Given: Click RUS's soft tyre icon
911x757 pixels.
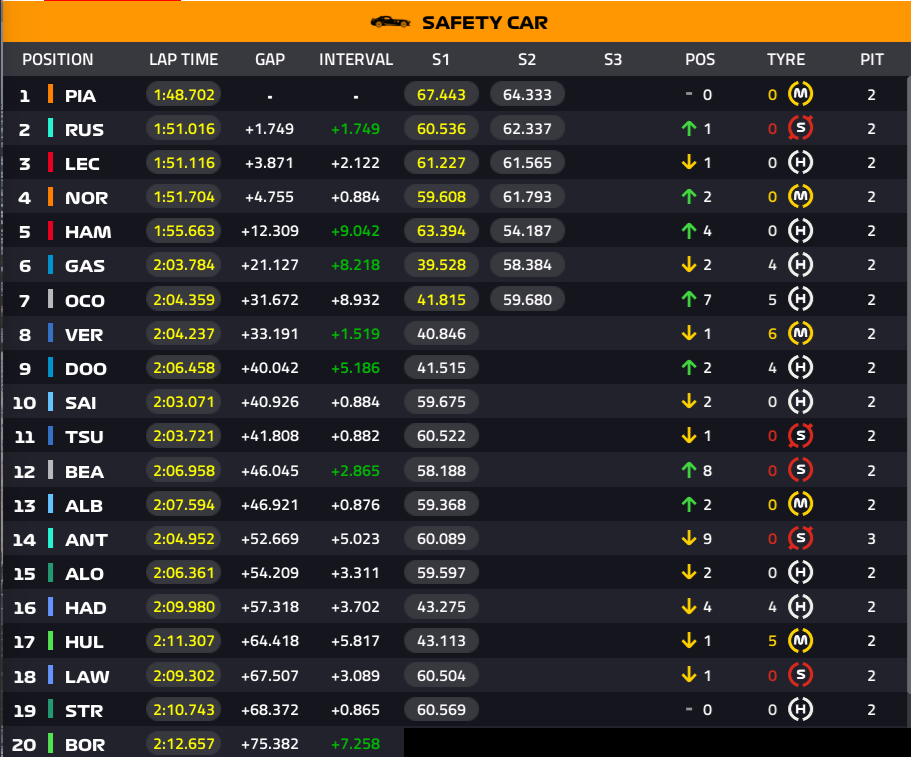Looking at the screenshot, I should click(x=800, y=128).
